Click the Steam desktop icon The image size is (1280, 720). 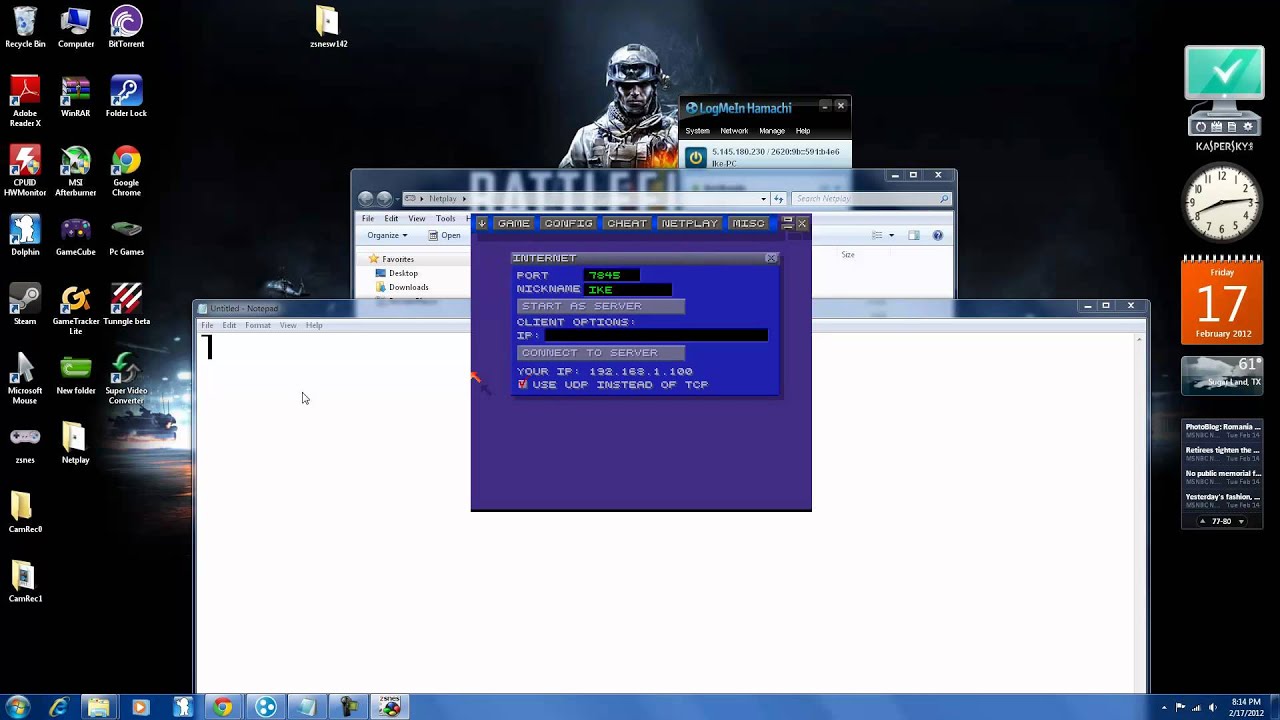pos(25,305)
